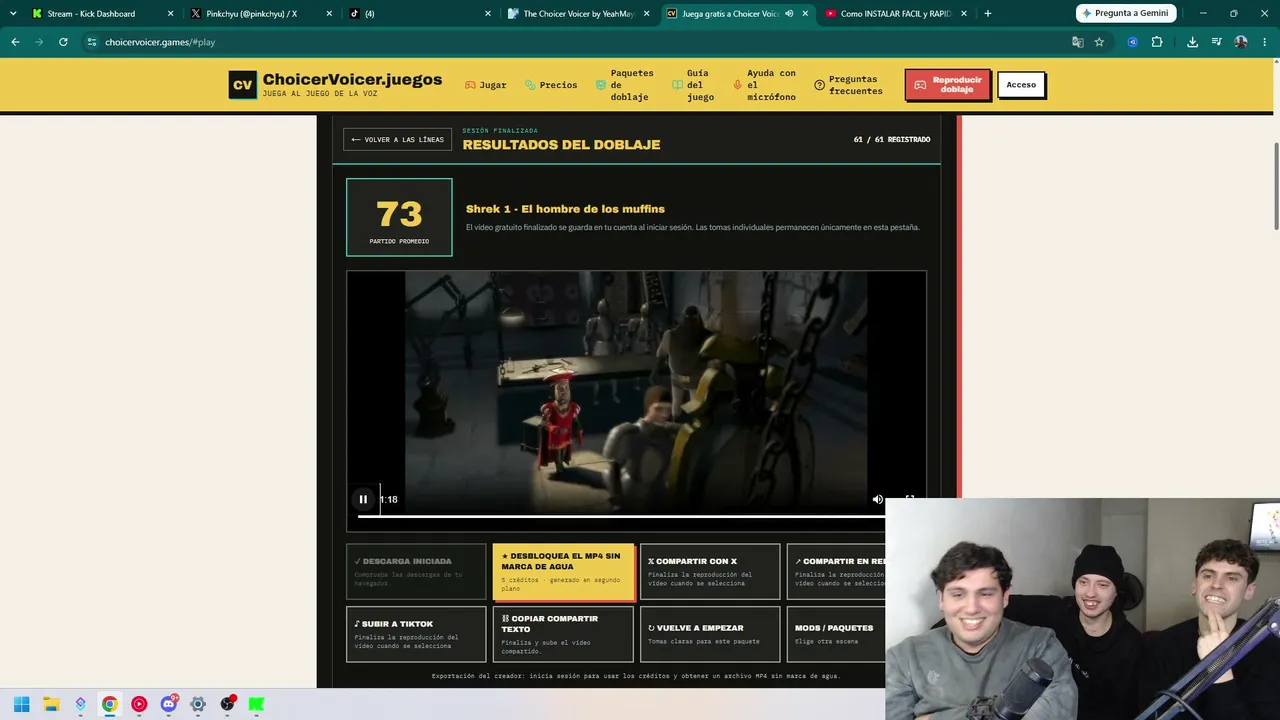The height and width of the screenshot is (720, 1280).
Task: Open Paquetes de doblaje nav item
Action: point(624,85)
